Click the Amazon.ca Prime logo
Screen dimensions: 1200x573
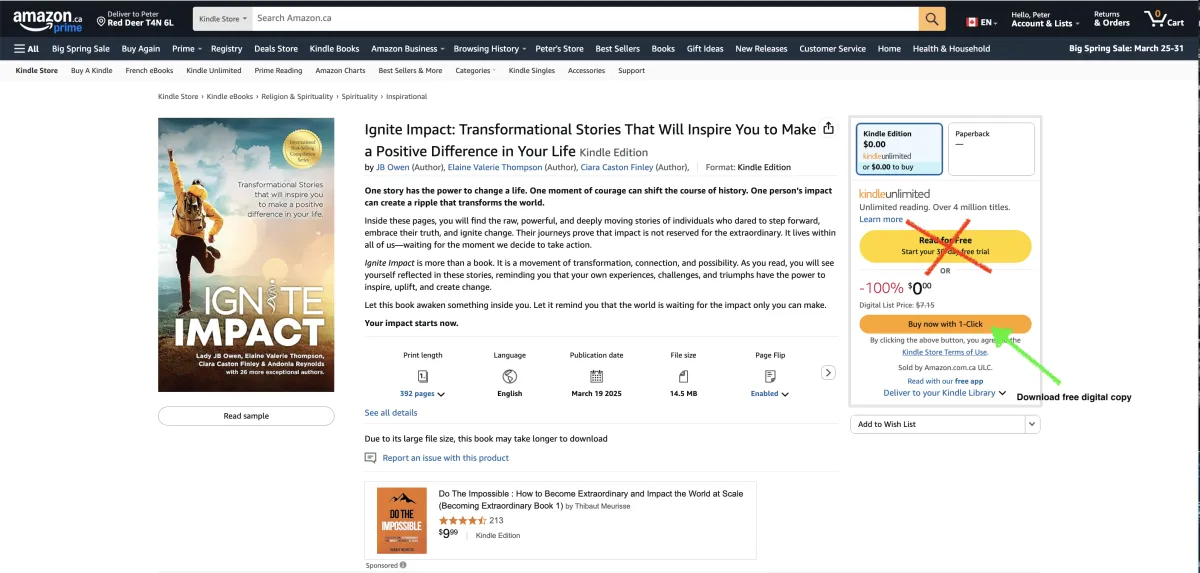point(48,20)
